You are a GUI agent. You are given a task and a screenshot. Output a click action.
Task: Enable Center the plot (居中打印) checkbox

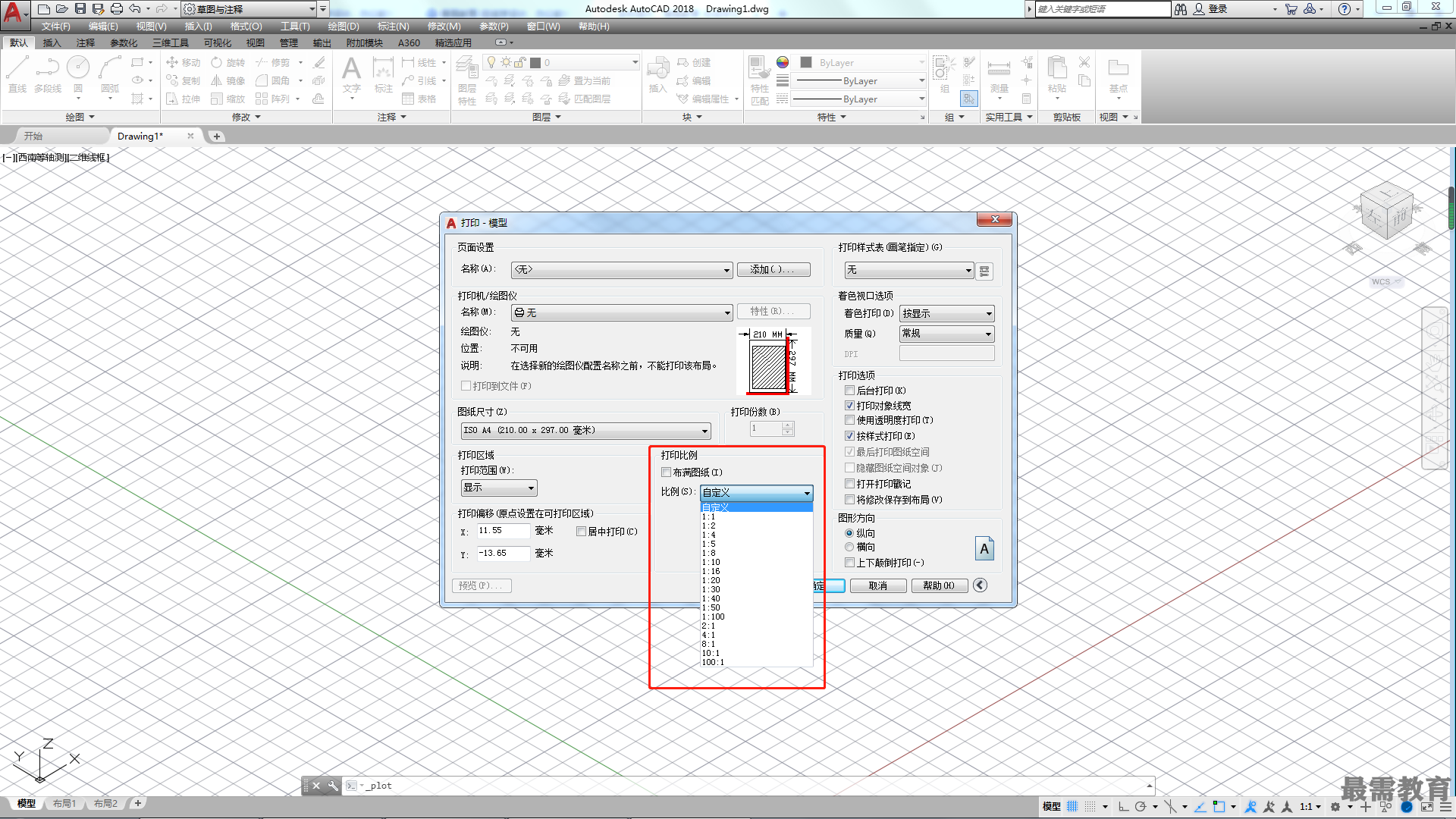tap(581, 532)
